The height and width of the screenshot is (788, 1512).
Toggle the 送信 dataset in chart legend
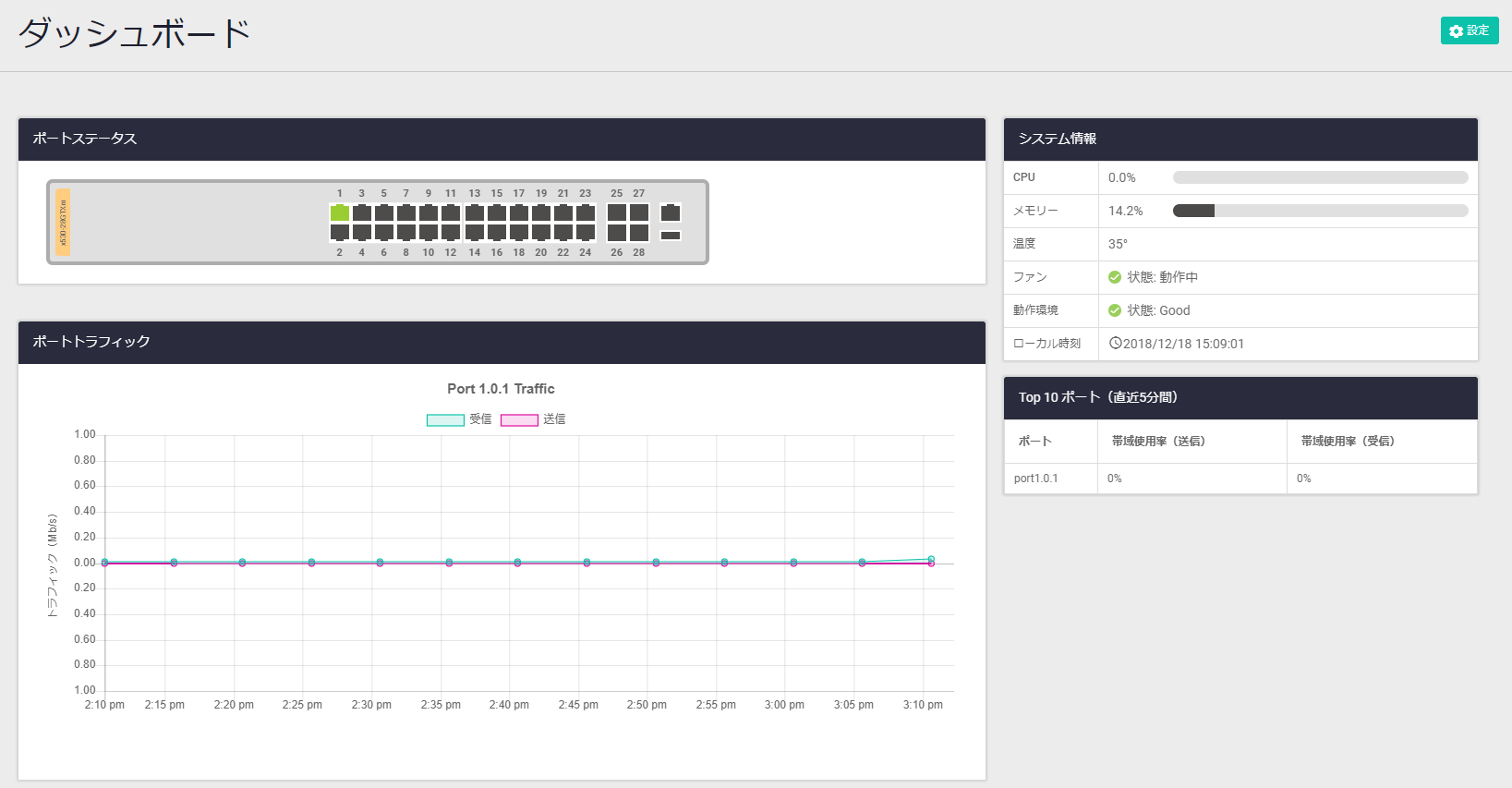519,420
